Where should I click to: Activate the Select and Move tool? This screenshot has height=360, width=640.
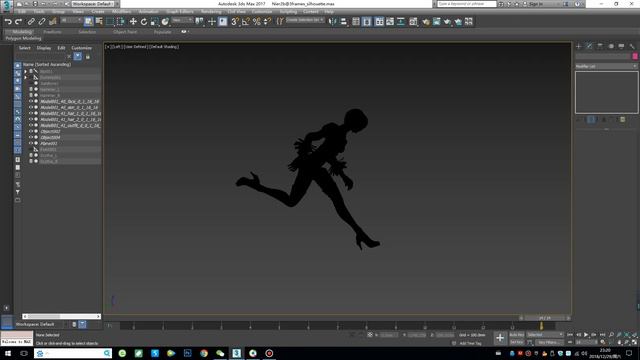point(133,22)
